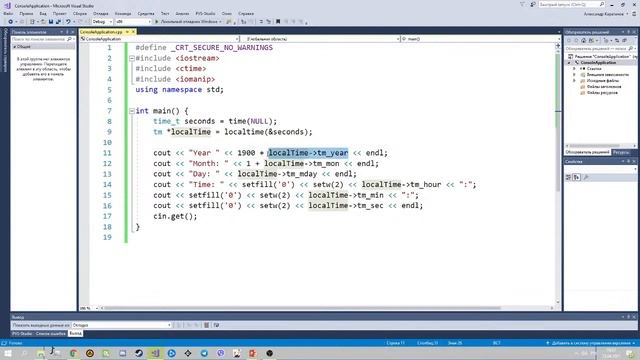640x360 pixels.
Task: Click the Undo toolbar icon
Action: tap(68, 22)
